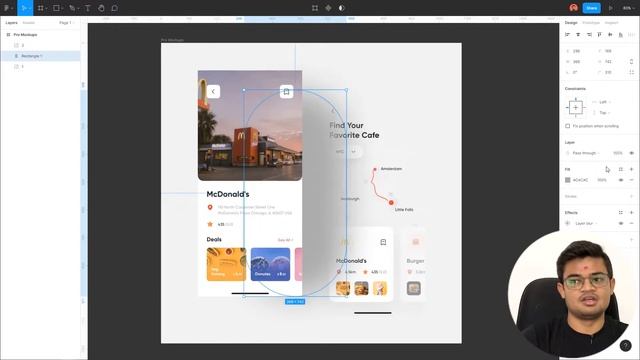Screen dimensions: 640x360
Task: Select the Text tool
Action: (87, 8)
